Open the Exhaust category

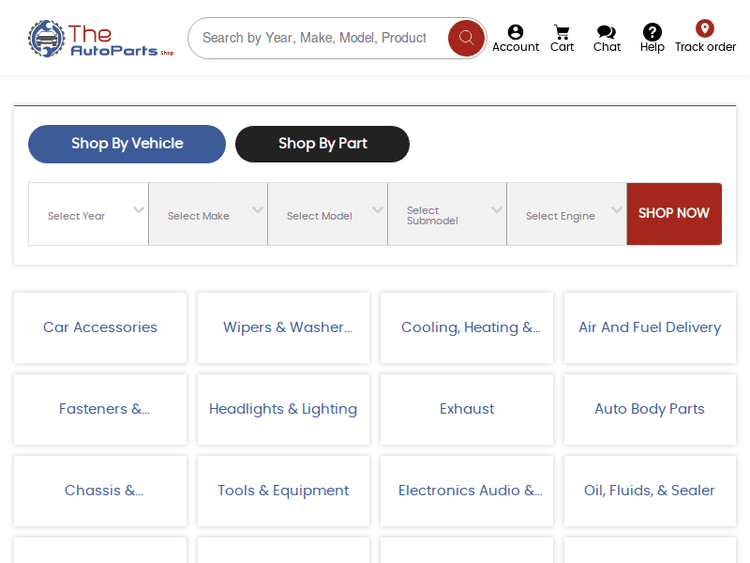(467, 409)
